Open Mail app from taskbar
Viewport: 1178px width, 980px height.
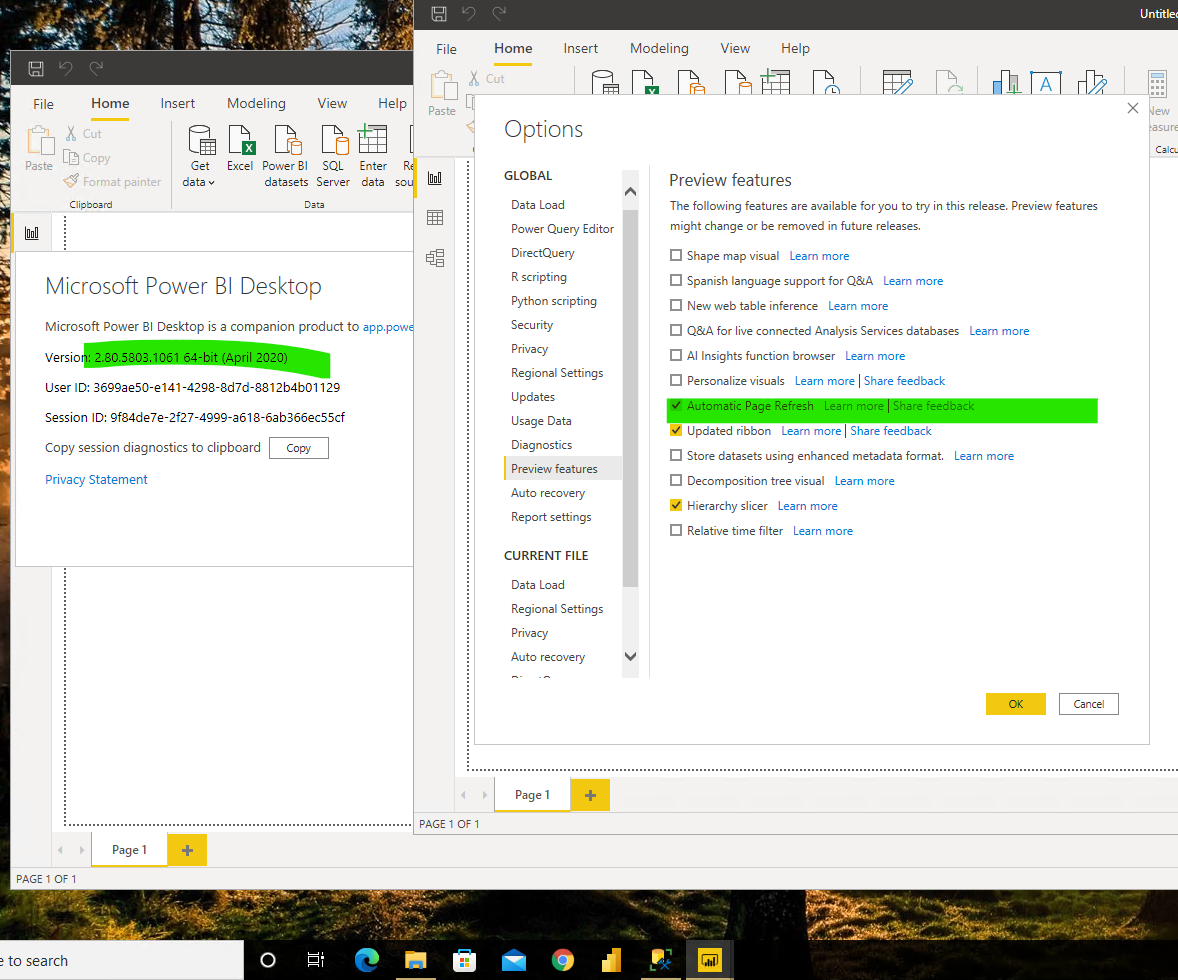(514, 960)
